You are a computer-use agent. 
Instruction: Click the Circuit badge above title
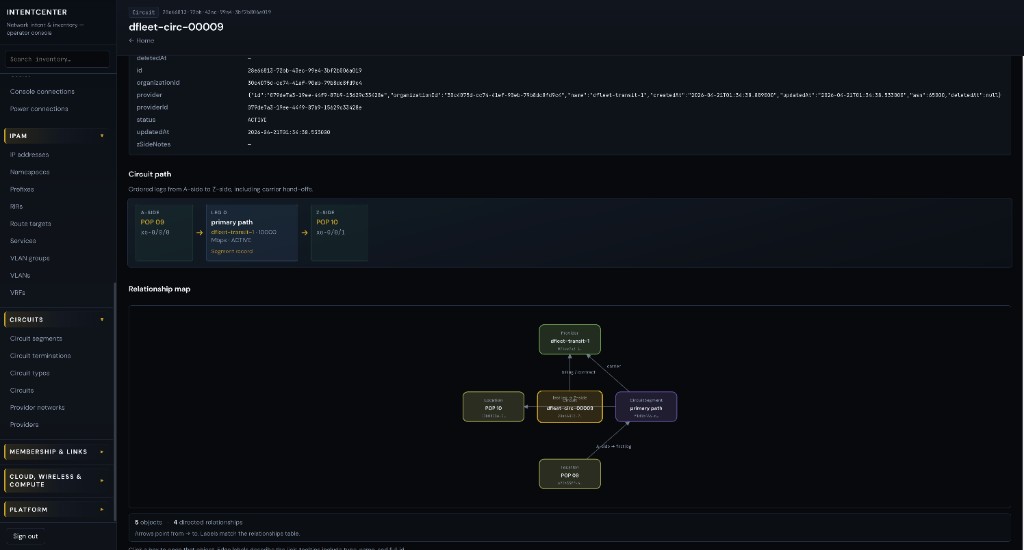click(143, 12)
